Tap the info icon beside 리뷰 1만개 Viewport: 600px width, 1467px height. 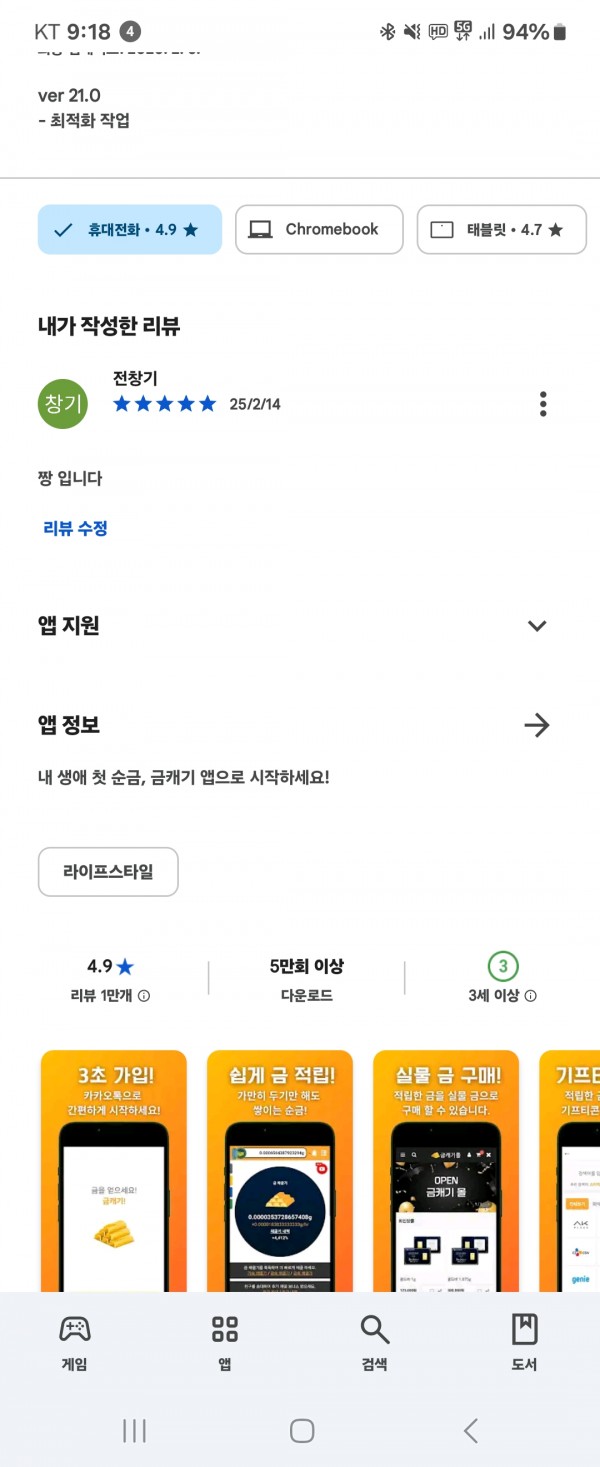click(144, 996)
